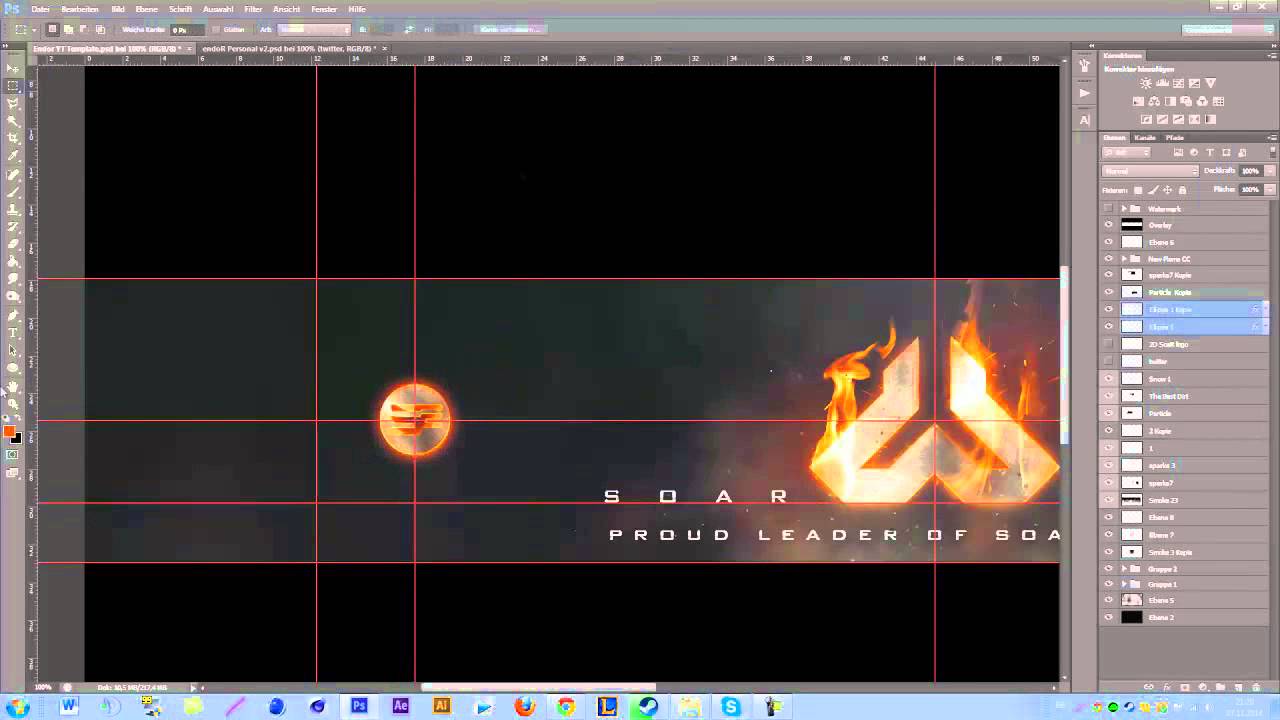
Task: Show the Watermark group
Action: pyautogui.click(x=1108, y=208)
